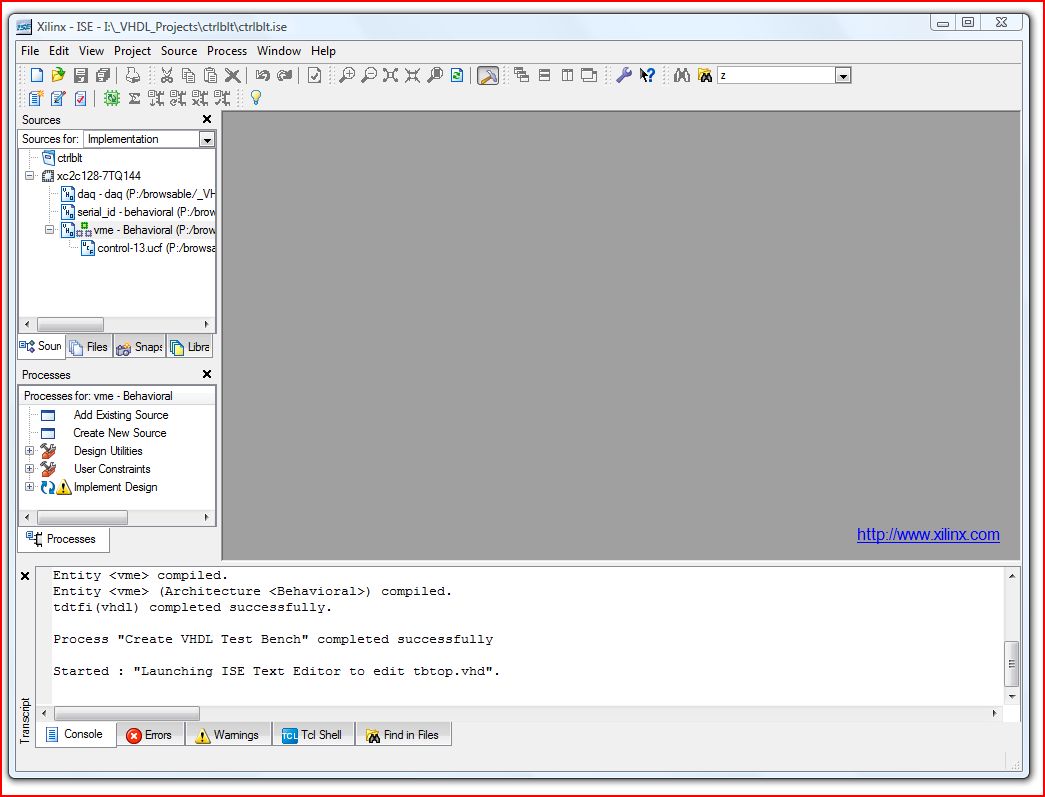Click the Cut scissors icon
The image size is (1045, 797).
point(167,75)
